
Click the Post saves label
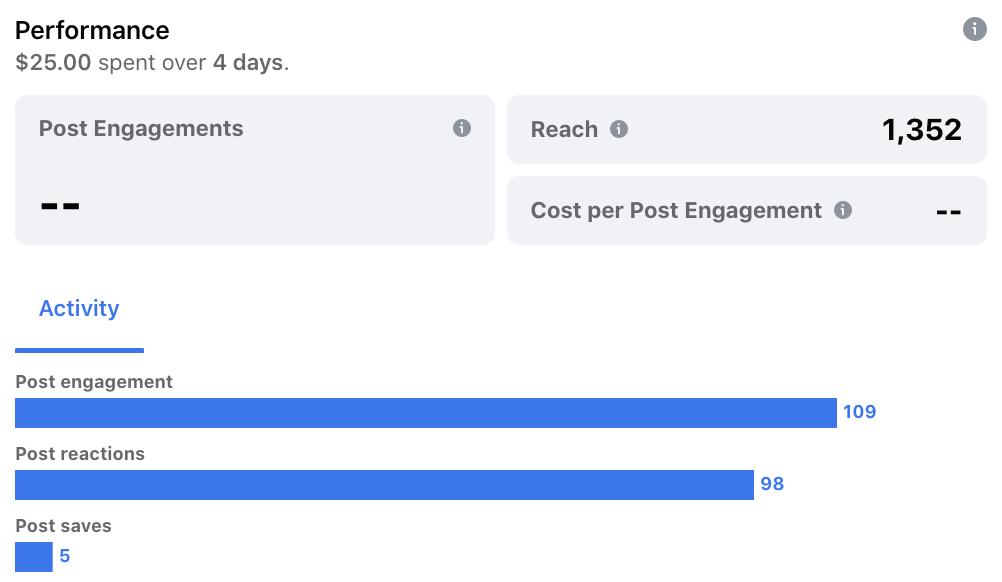point(63,526)
